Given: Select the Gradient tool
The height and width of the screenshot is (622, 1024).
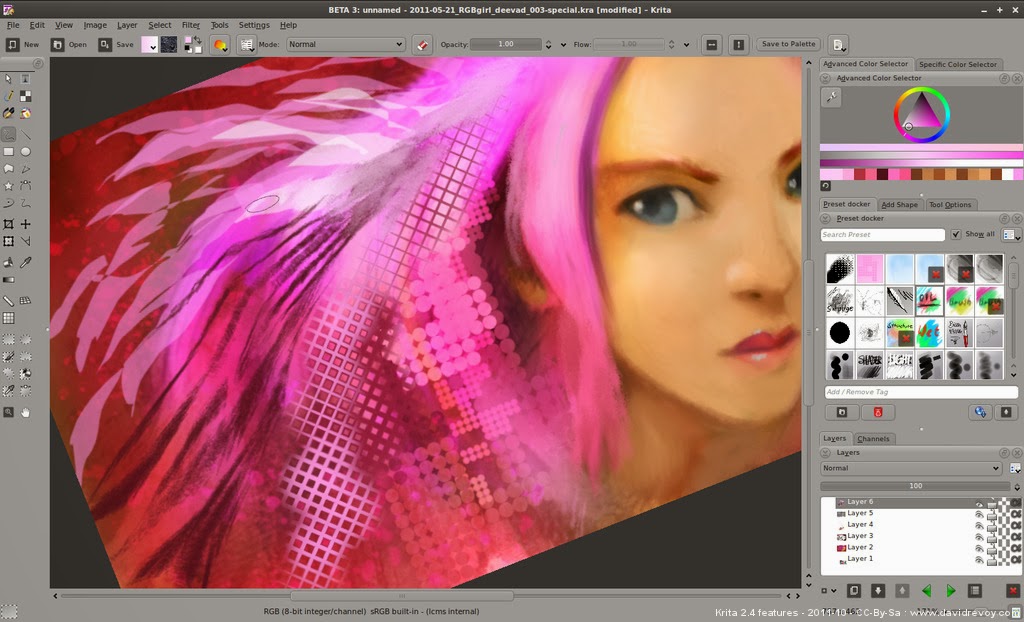Looking at the screenshot, I should pos(9,281).
